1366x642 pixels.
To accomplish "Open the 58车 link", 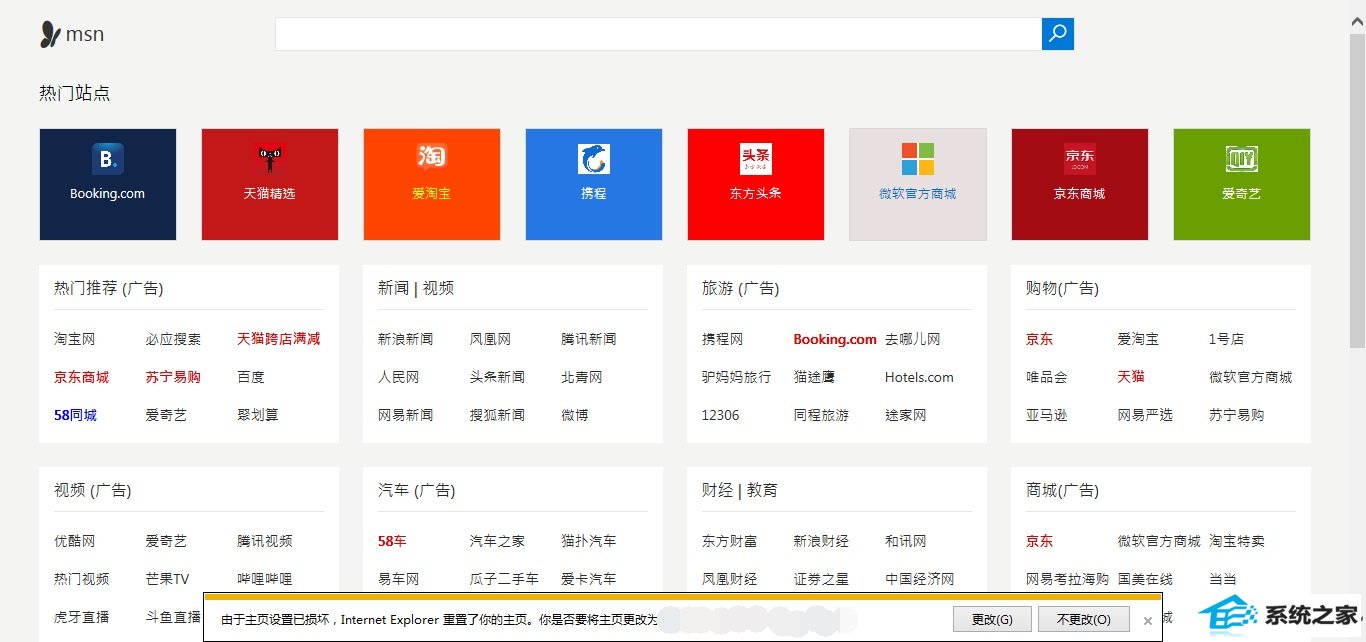I will 392,541.
